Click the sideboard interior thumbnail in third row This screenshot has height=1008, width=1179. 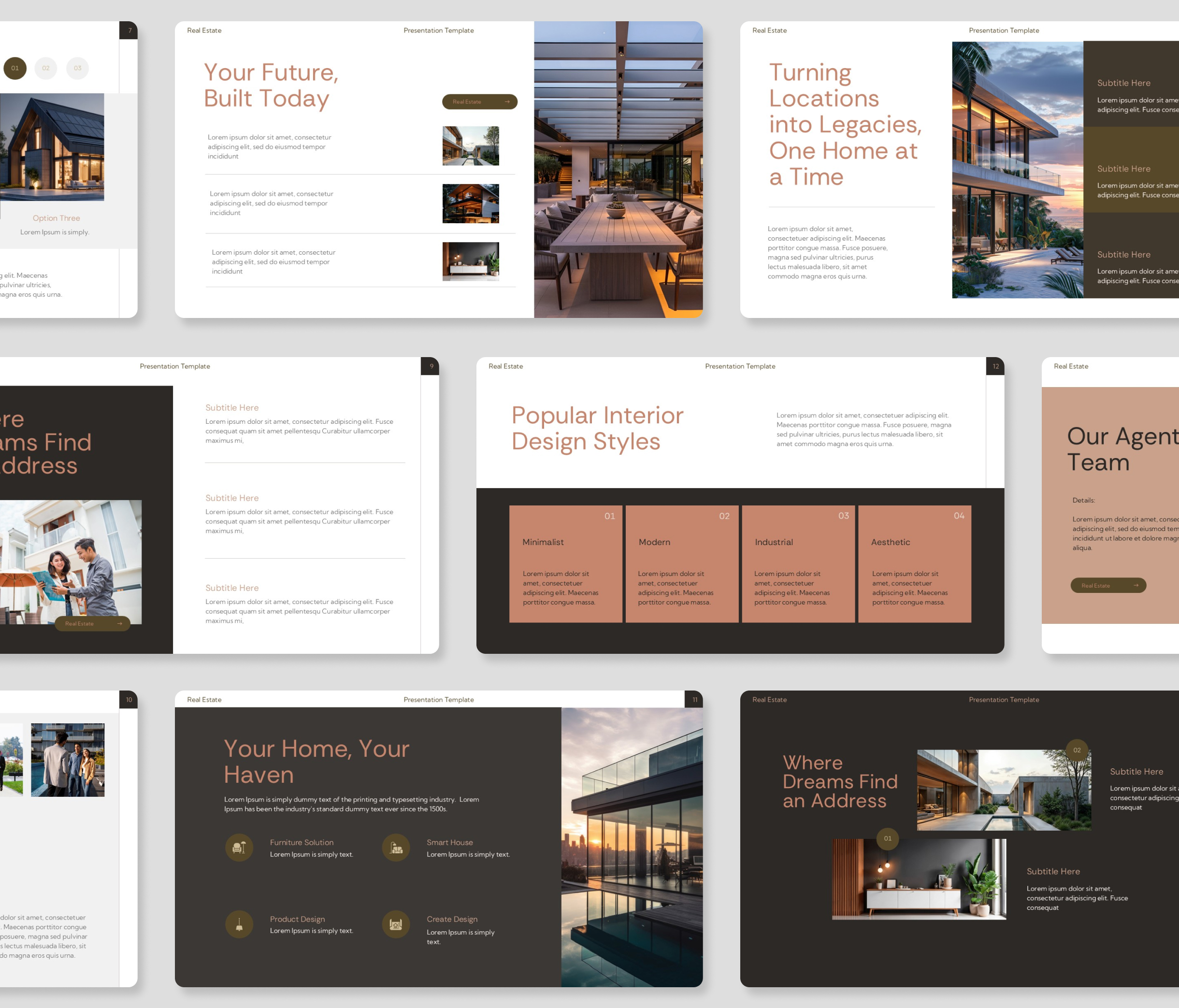click(x=471, y=261)
